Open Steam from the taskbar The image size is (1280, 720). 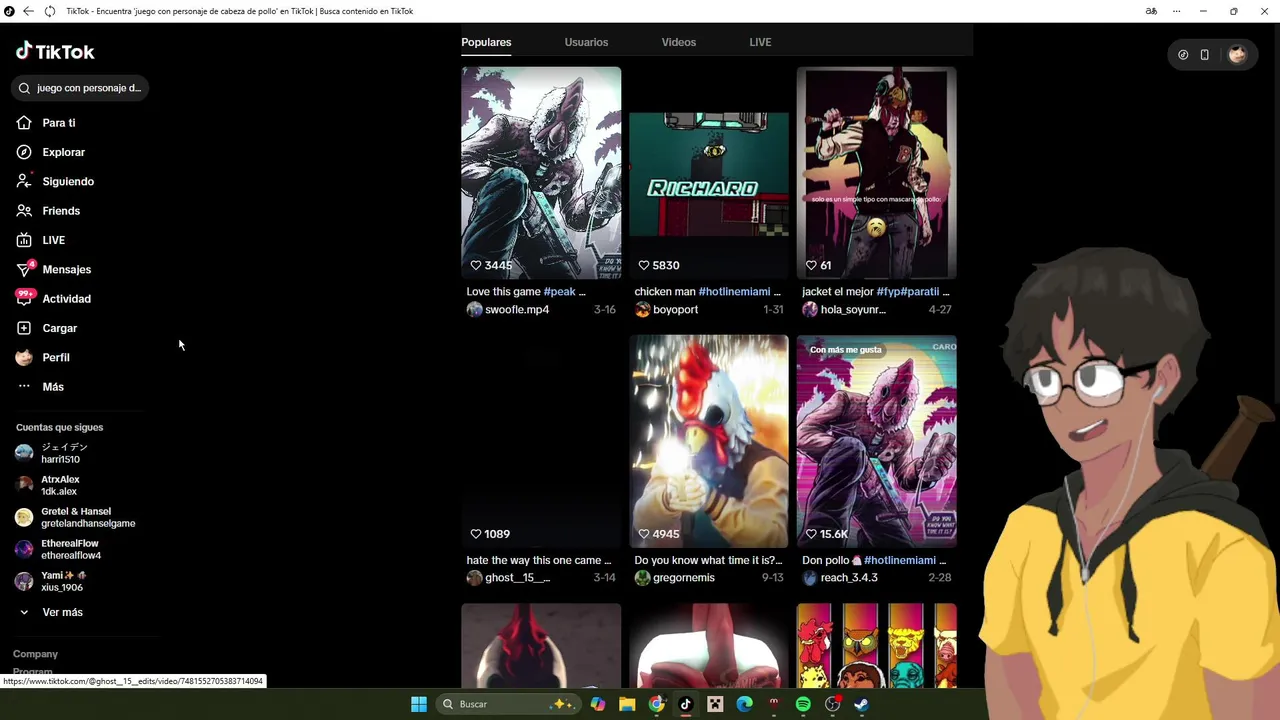[x=861, y=704]
